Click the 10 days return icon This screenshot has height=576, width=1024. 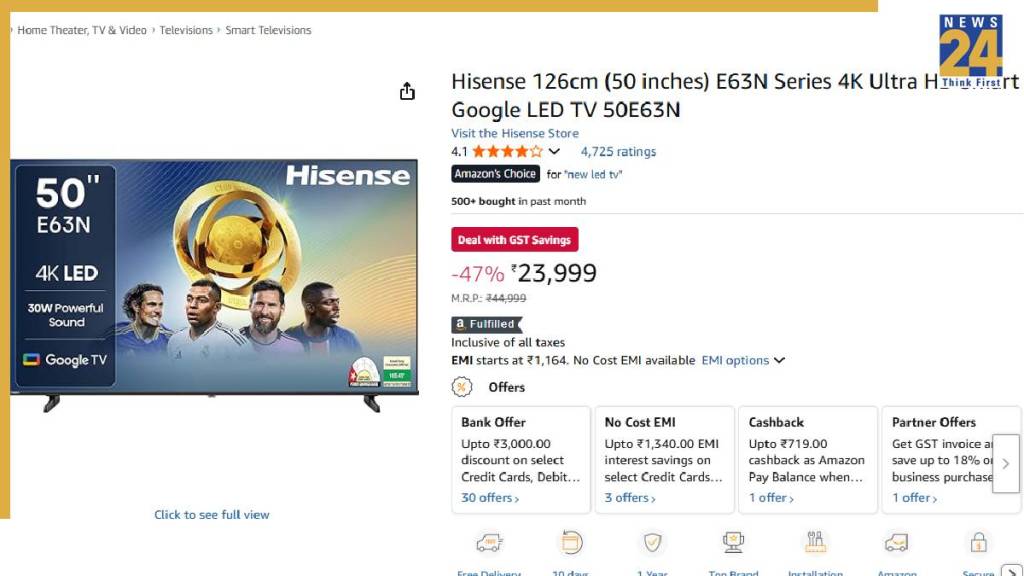pos(571,543)
